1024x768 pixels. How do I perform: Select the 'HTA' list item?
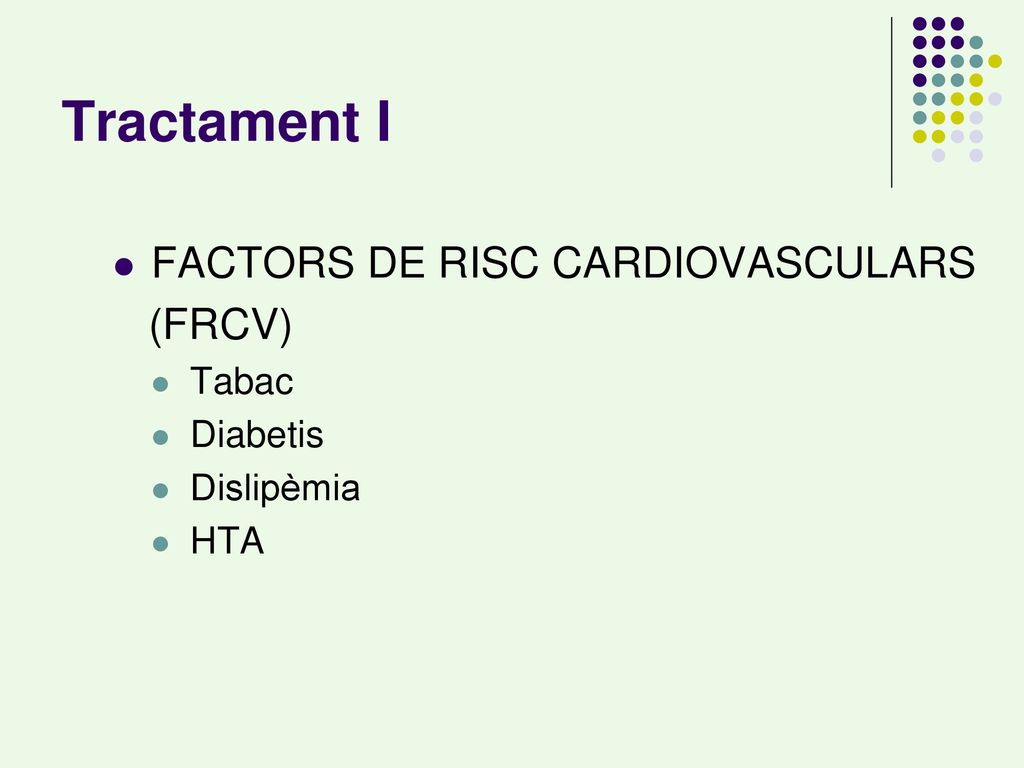(227, 541)
